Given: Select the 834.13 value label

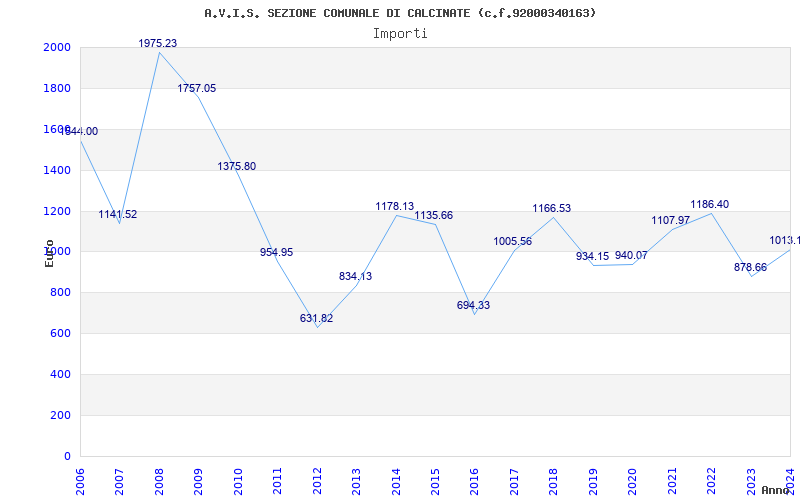Looking at the screenshot, I should (x=356, y=277).
